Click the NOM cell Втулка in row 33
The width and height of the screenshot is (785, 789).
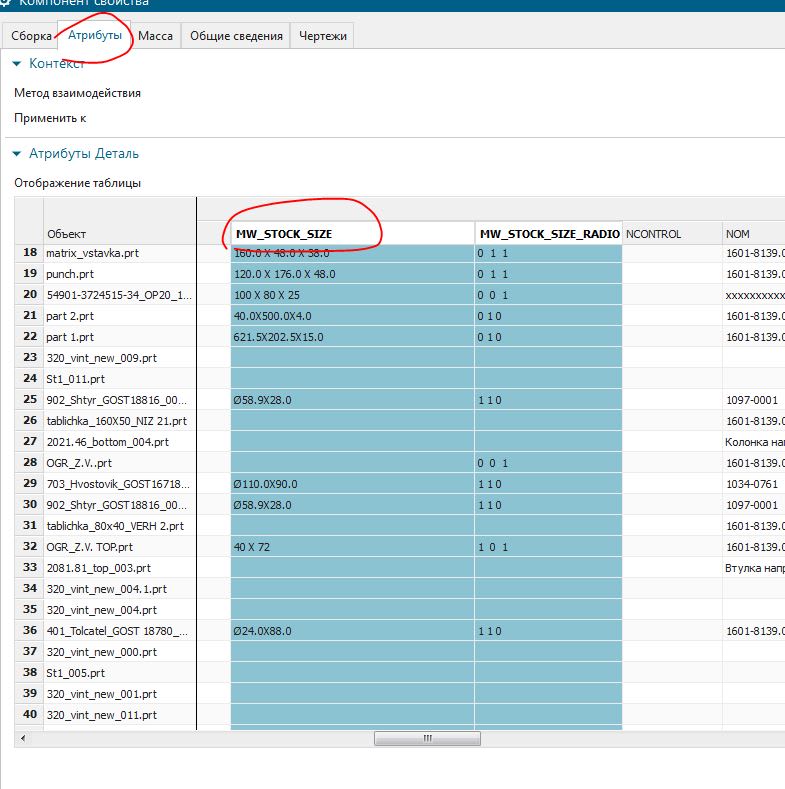point(754,568)
